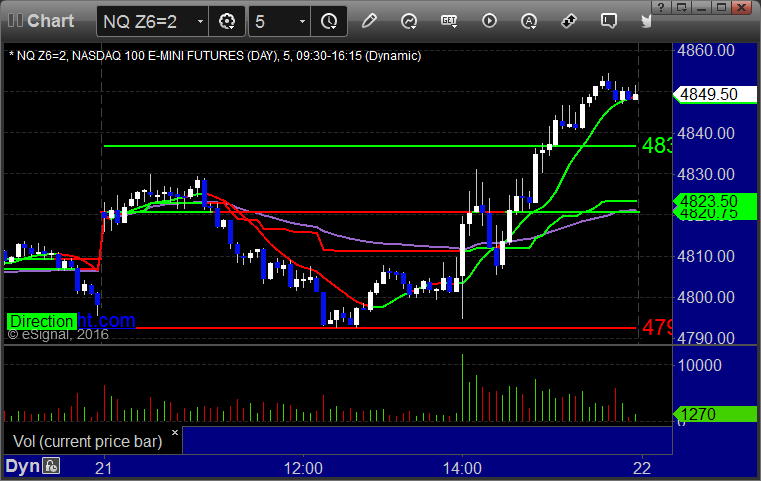Click the 12:00 time axis label
The image size is (761, 481).
(303, 468)
